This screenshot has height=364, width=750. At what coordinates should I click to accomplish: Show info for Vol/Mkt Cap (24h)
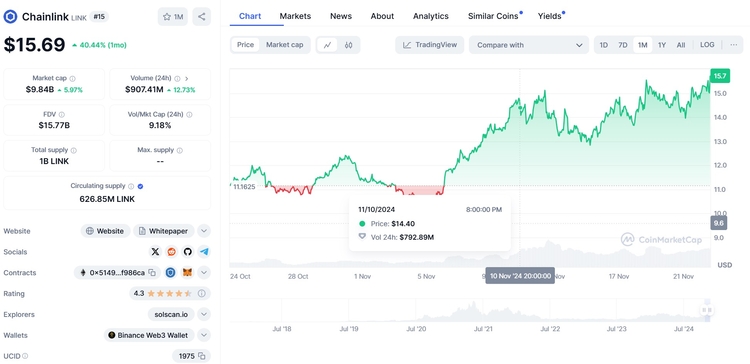pyautogui.click(x=189, y=114)
